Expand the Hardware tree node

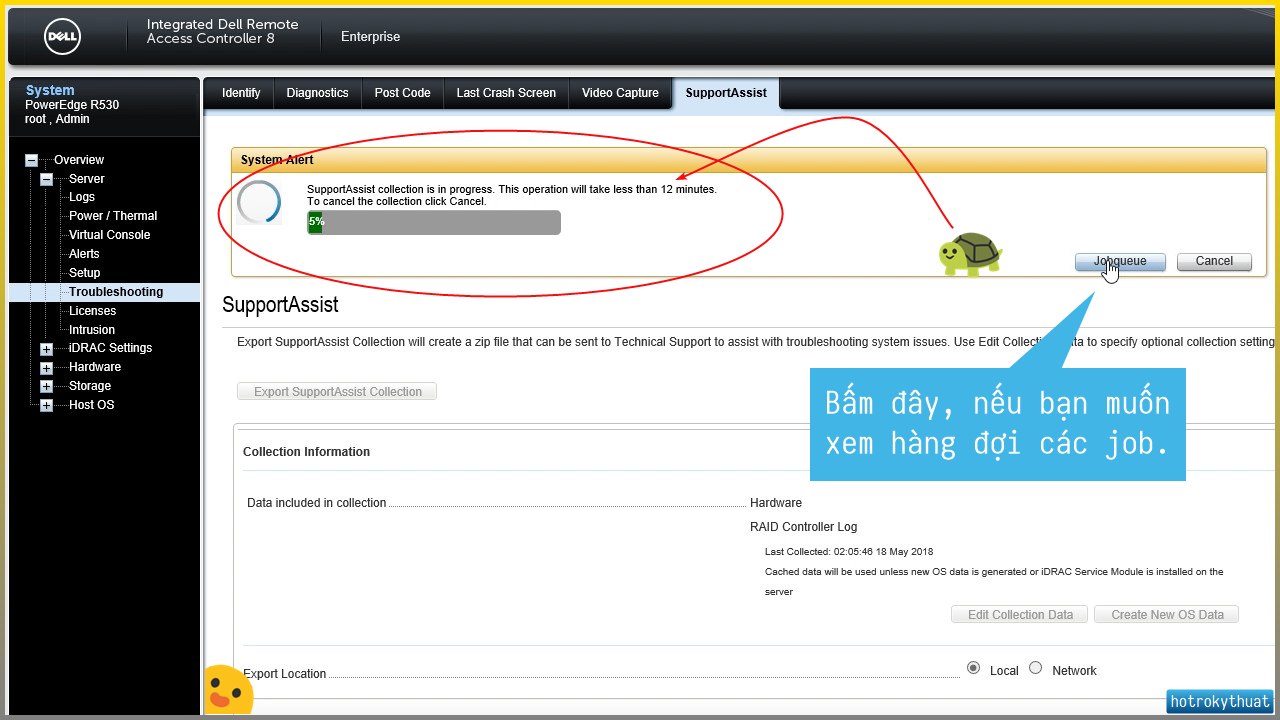point(46,368)
